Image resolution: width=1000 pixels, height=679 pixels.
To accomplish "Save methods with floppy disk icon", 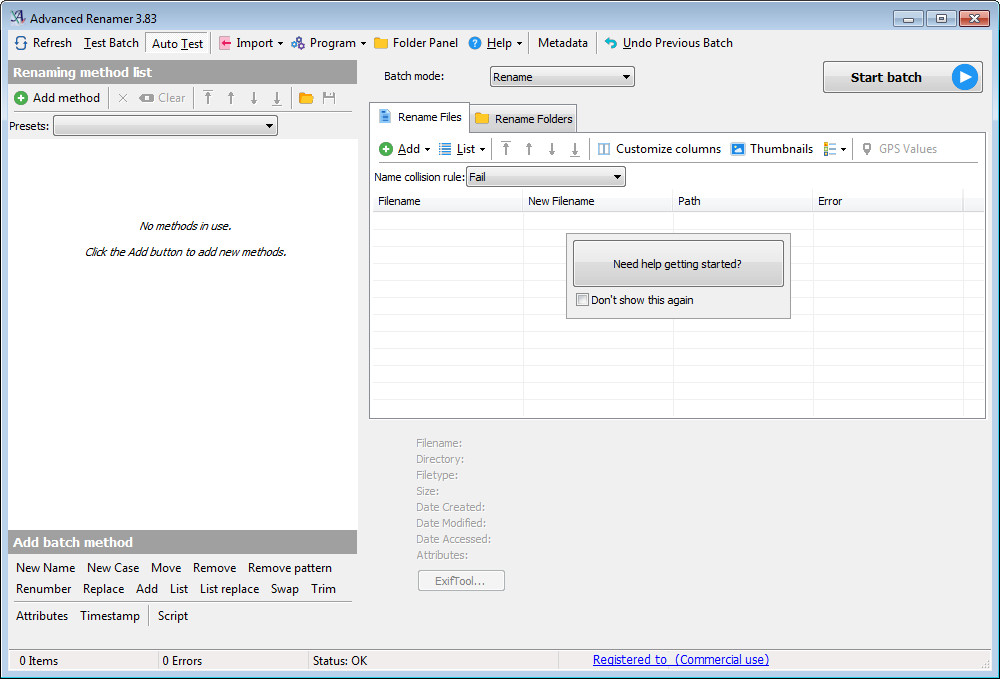I will (x=329, y=98).
